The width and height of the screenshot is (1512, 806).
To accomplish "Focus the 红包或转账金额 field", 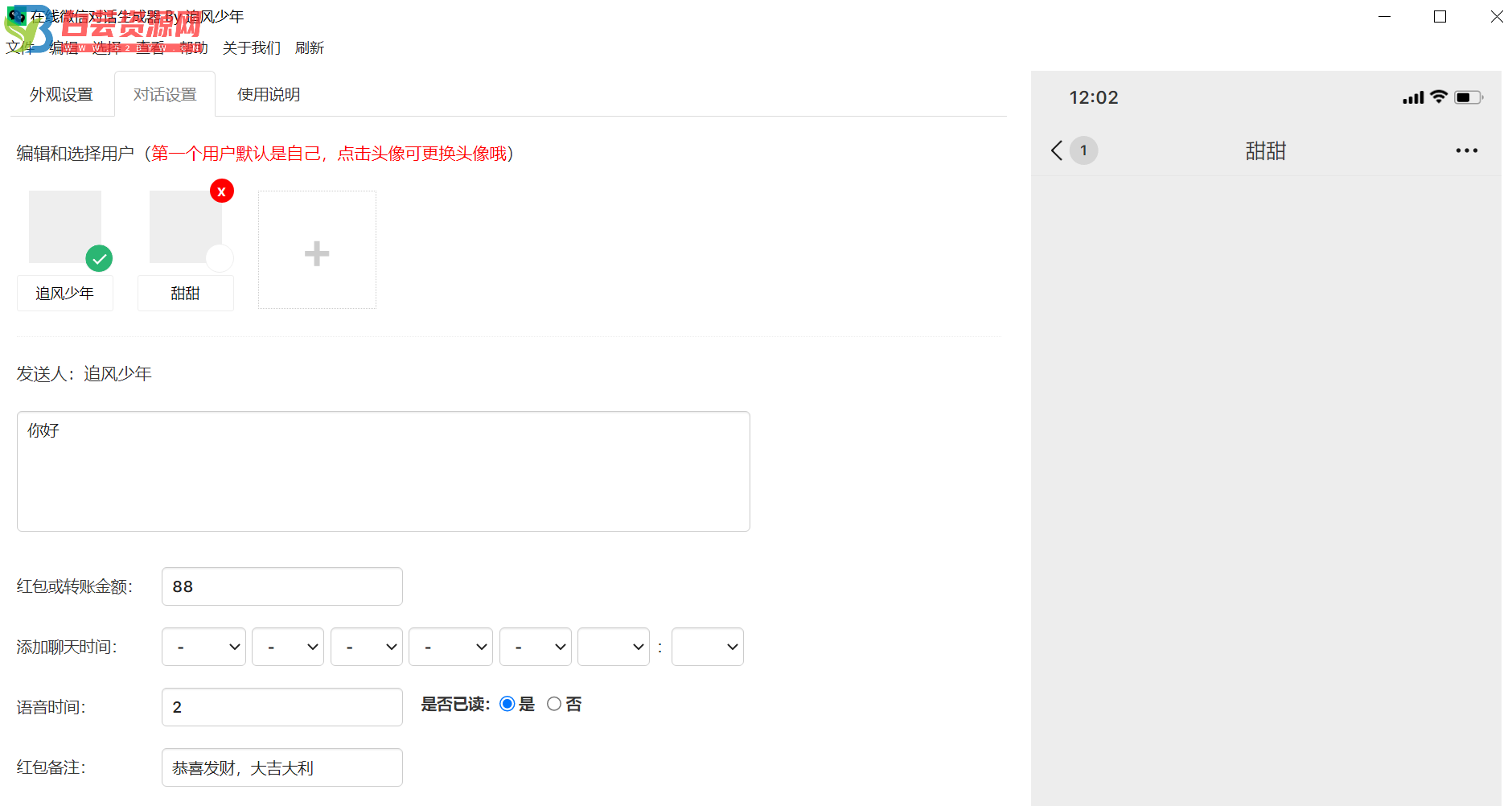I will click(282, 586).
